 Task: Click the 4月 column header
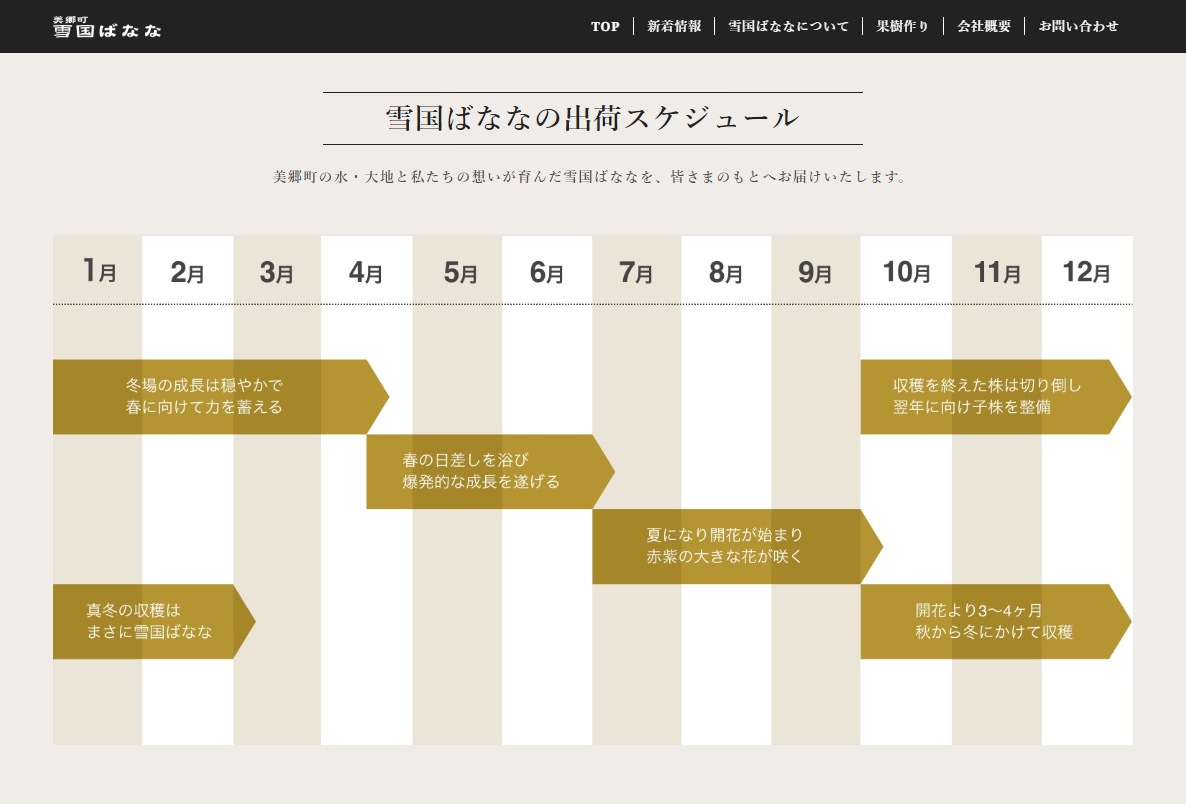tap(367, 271)
